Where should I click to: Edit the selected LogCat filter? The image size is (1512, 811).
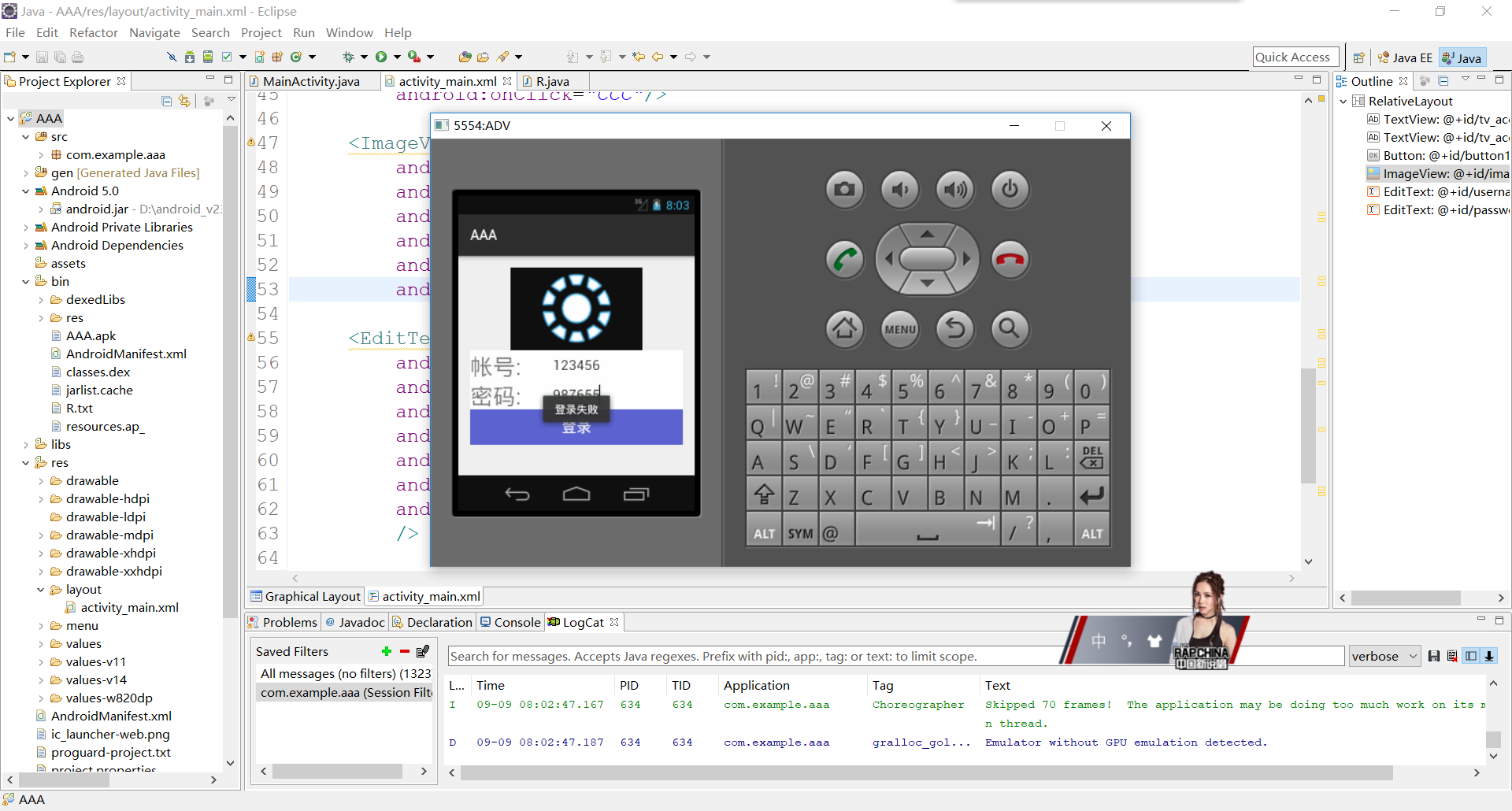(423, 651)
